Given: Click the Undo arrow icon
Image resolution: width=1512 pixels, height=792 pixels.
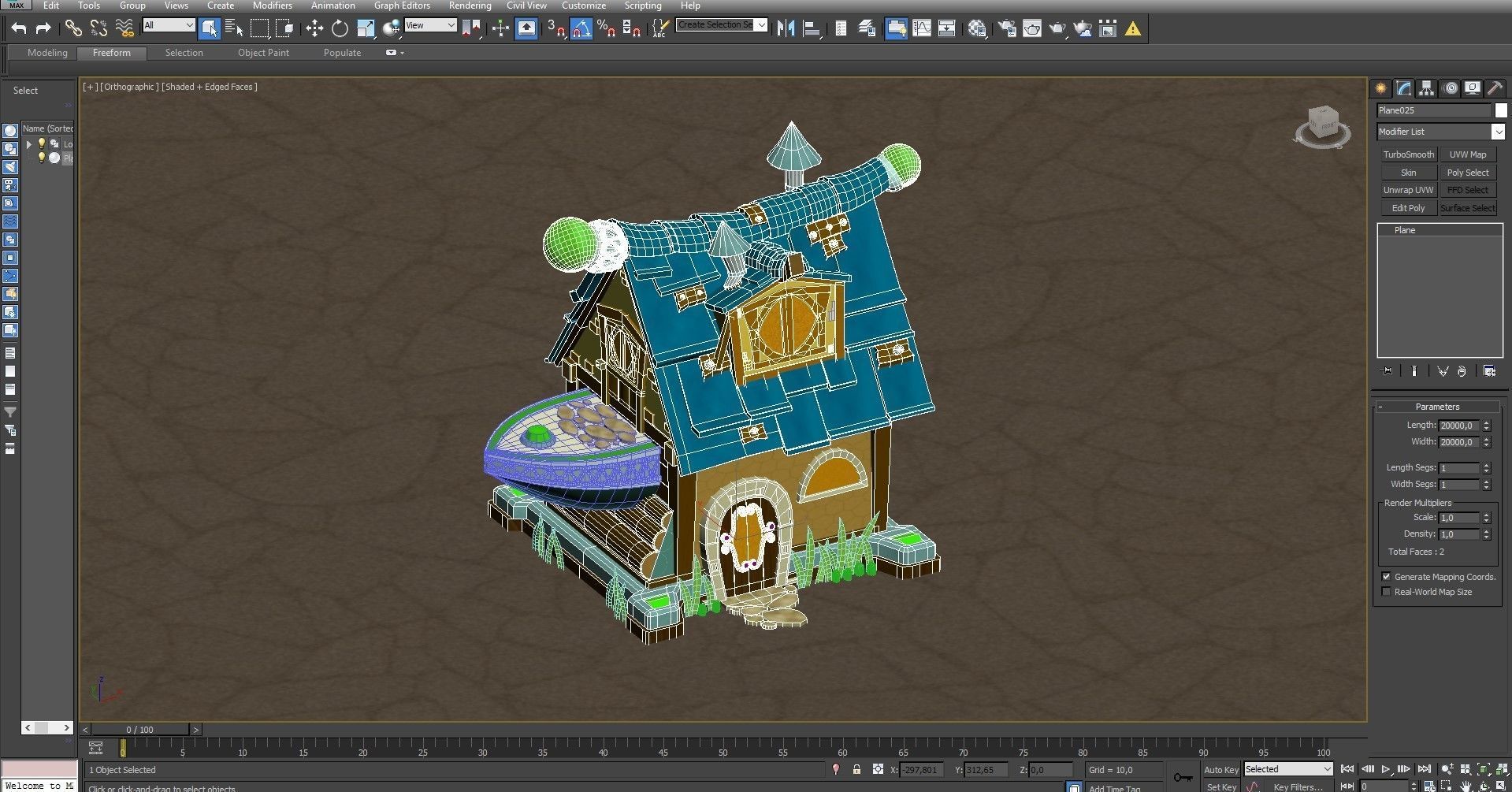Looking at the screenshot, I should [19, 29].
